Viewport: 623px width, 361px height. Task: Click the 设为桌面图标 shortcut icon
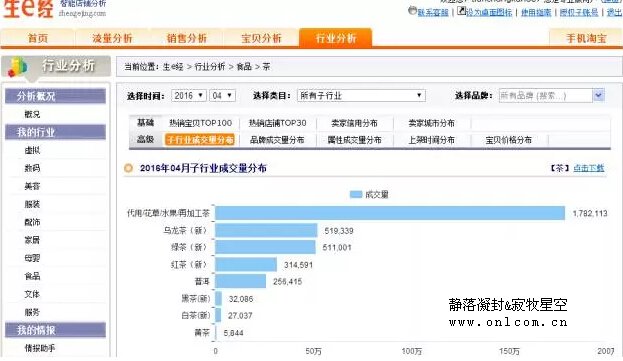pyautogui.click(x=461, y=11)
